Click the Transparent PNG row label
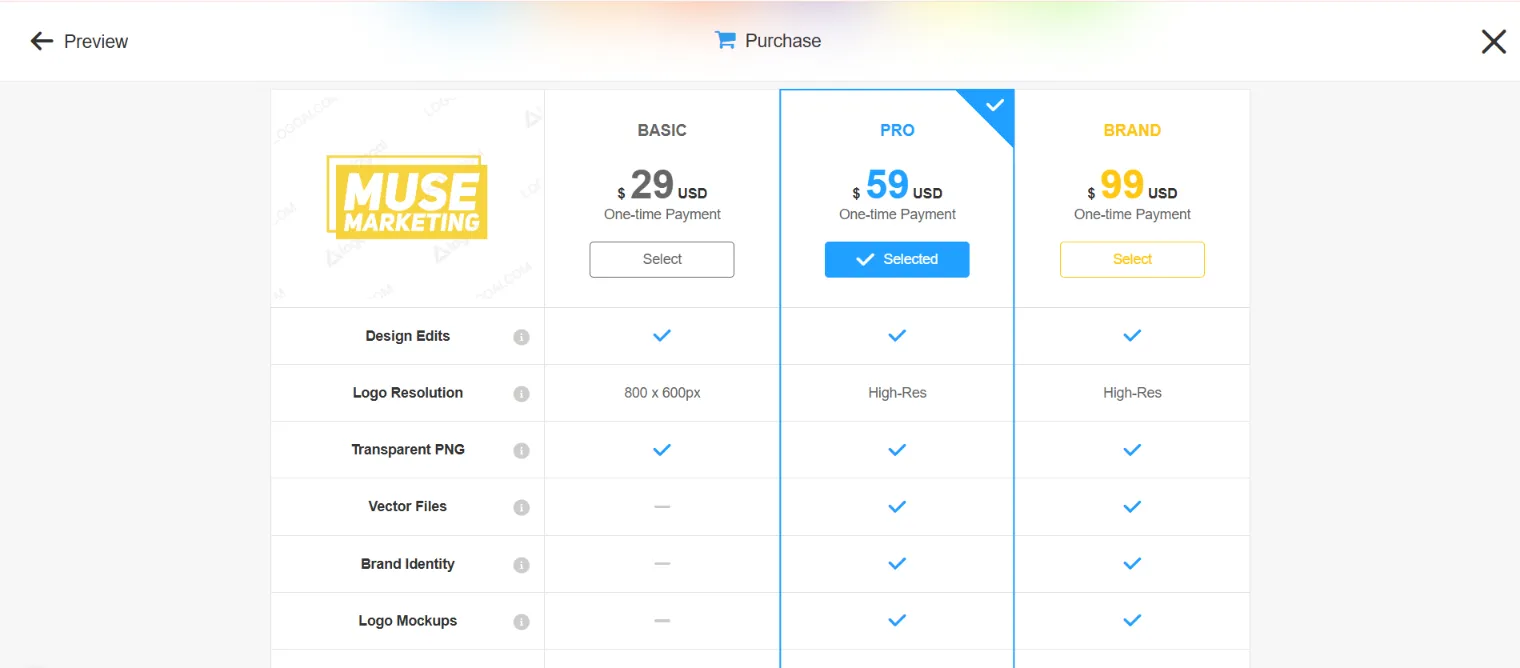The width and height of the screenshot is (1520, 668). point(408,450)
